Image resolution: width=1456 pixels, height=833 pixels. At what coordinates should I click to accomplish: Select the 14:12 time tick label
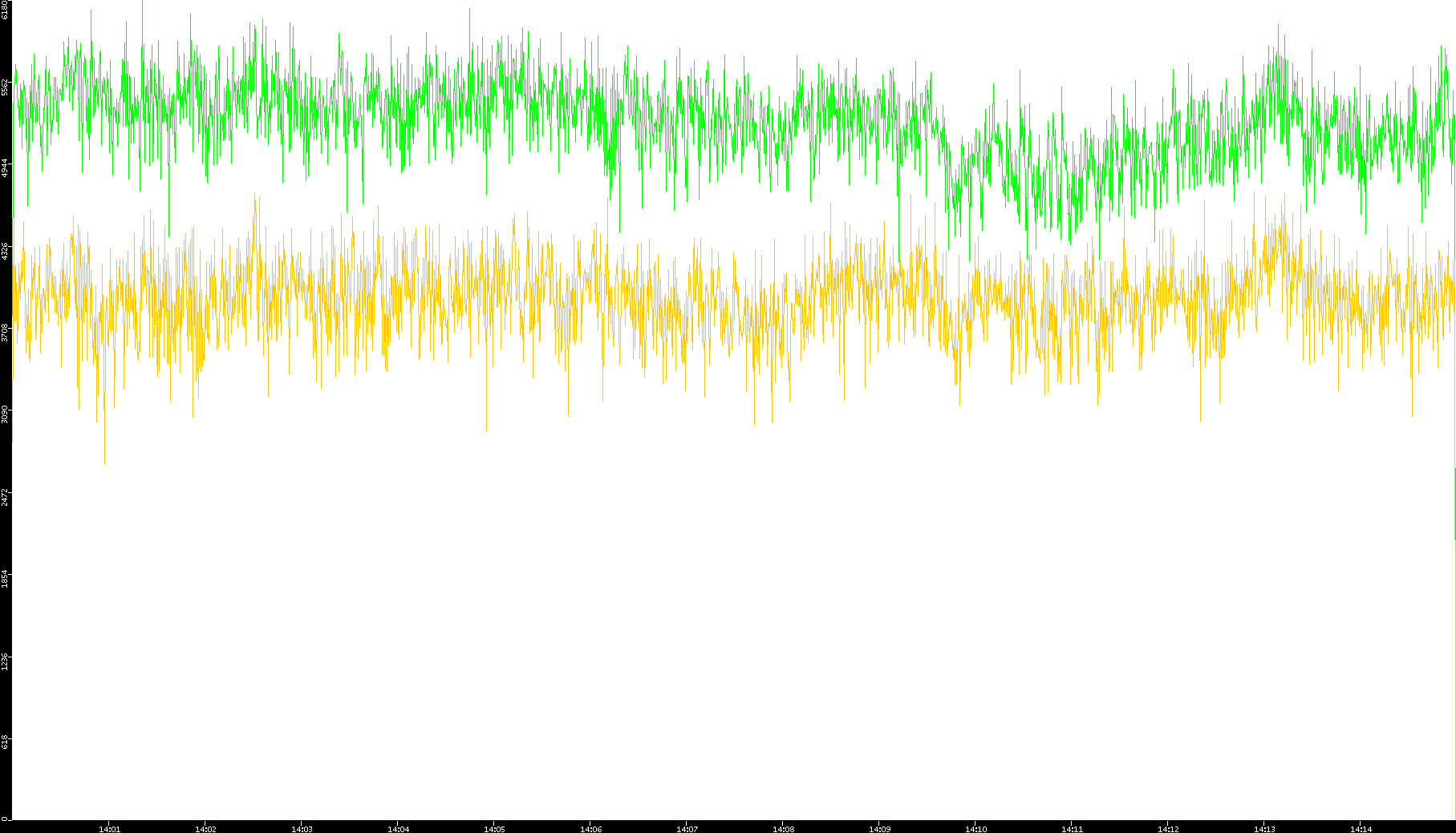pyautogui.click(x=1168, y=829)
